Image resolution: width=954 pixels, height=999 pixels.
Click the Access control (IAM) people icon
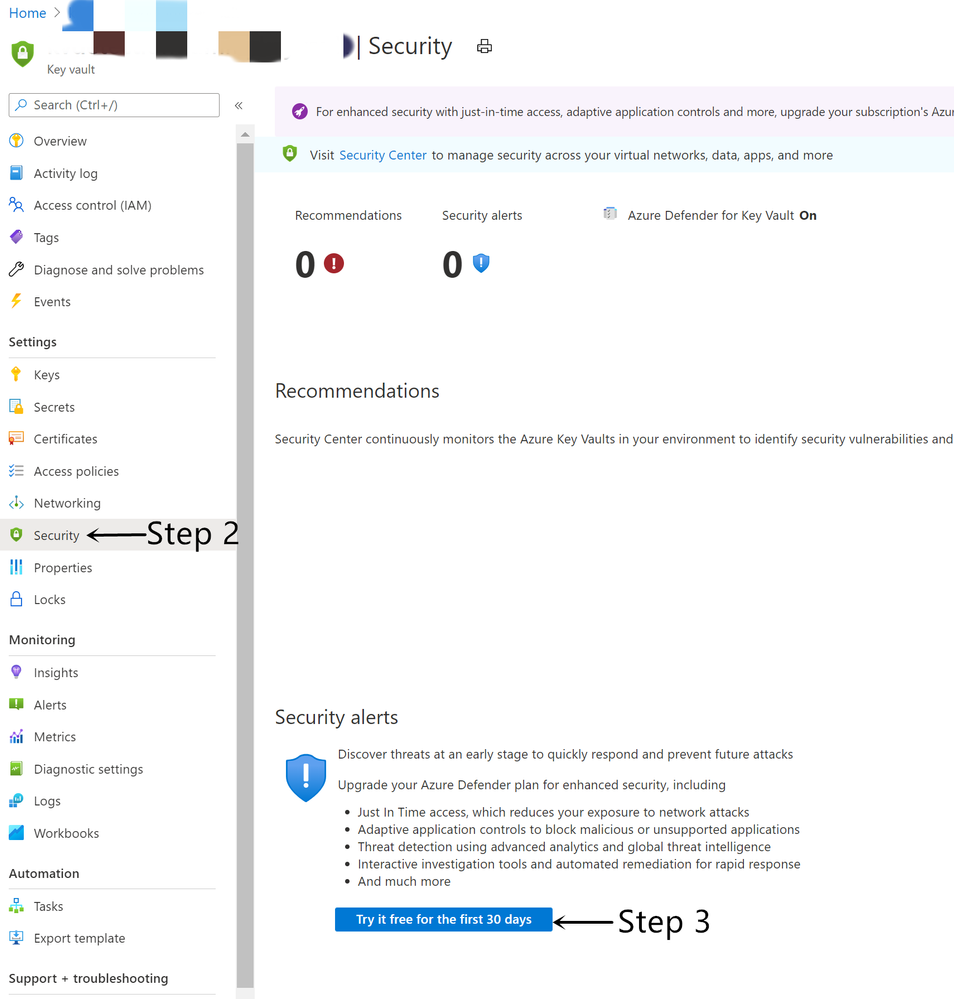click(17, 205)
